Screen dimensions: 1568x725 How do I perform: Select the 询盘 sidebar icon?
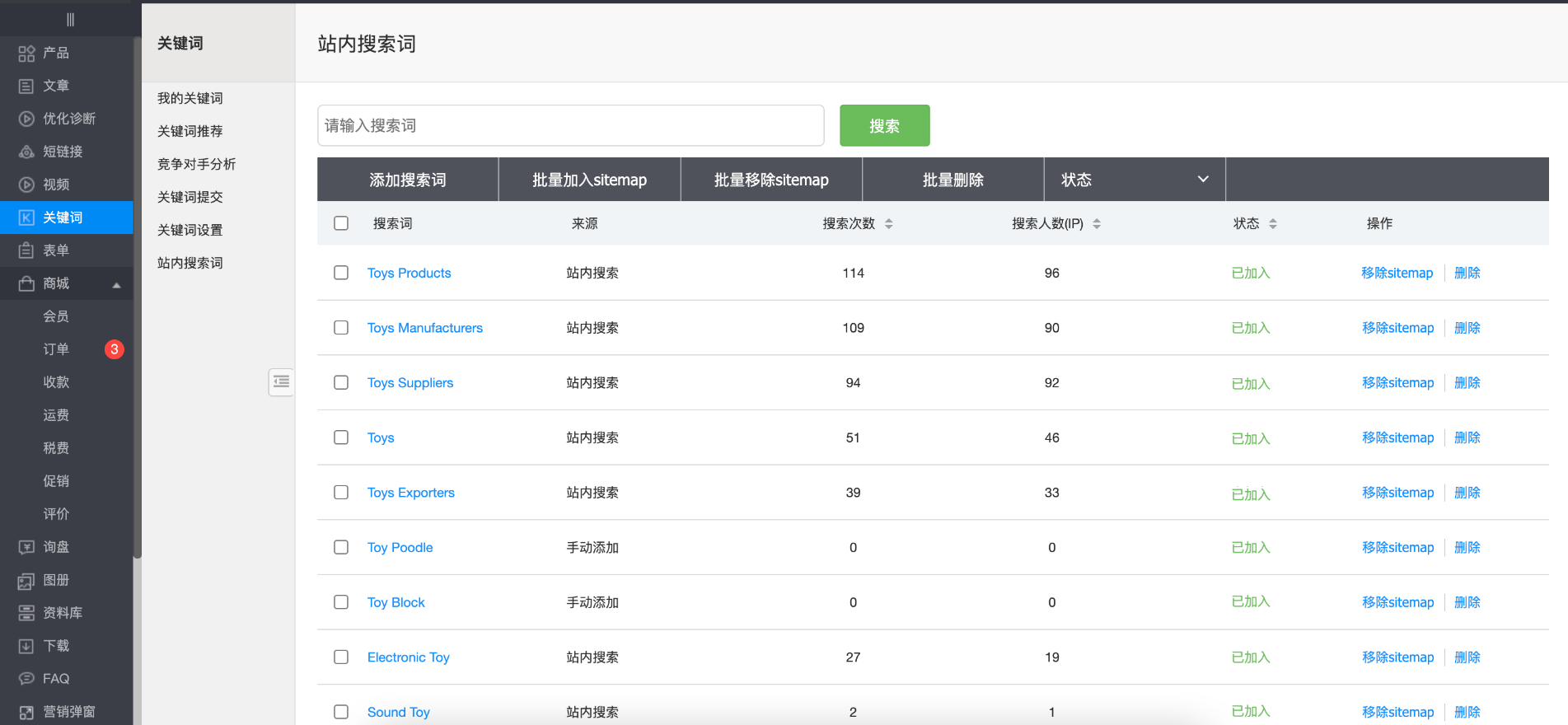26,548
